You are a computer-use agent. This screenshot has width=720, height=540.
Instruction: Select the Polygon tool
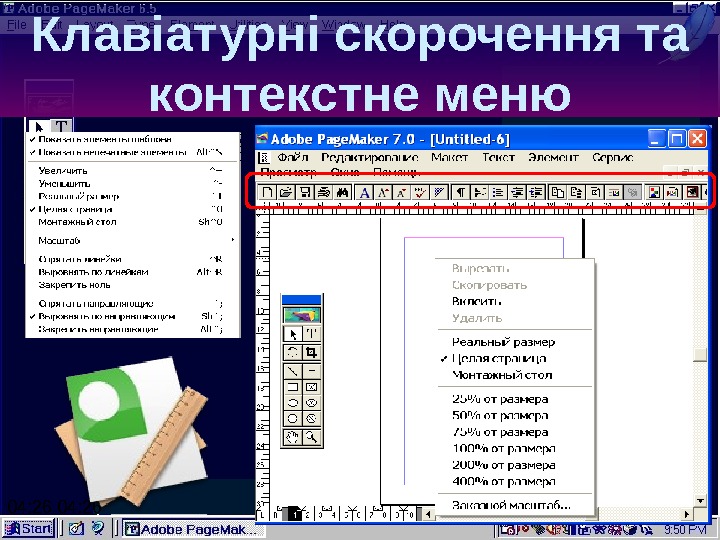point(292,419)
